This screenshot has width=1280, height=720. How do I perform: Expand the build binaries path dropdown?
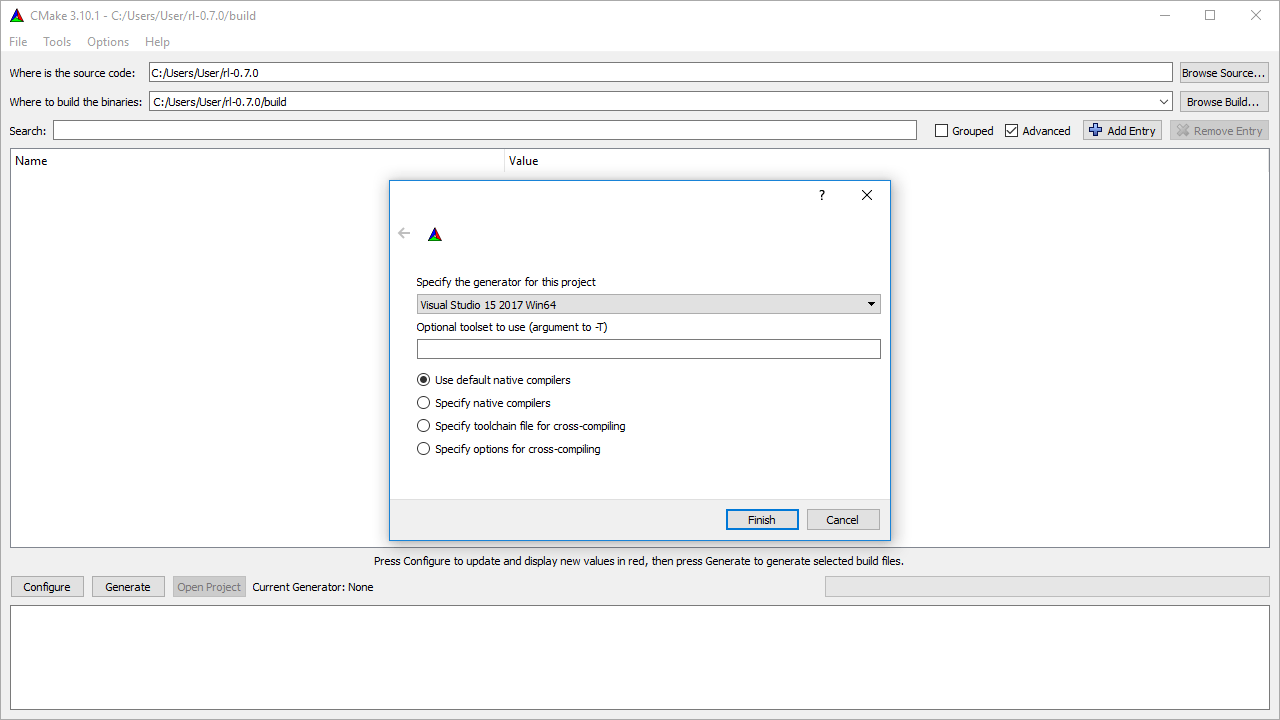pyautogui.click(x=1162, y=100)
